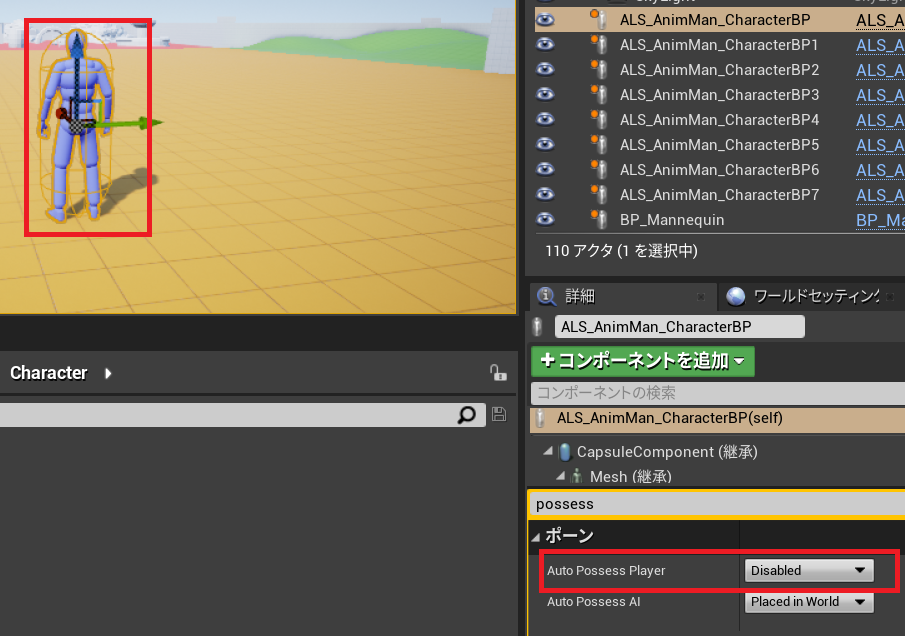
Task: Toggle visibility of BP_Mannequin actor
Action: pyautogui.click(x=545, y=219)
